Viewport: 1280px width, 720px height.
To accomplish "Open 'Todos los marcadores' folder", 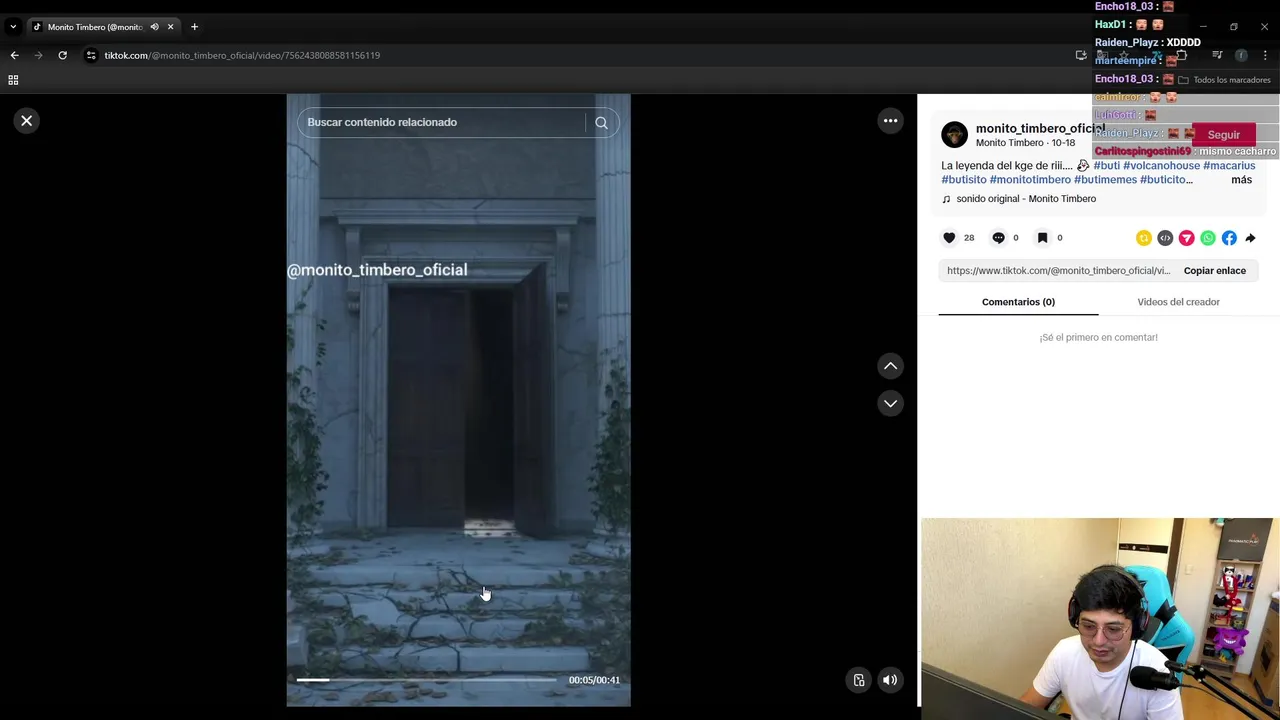I will coord(1224,80).
